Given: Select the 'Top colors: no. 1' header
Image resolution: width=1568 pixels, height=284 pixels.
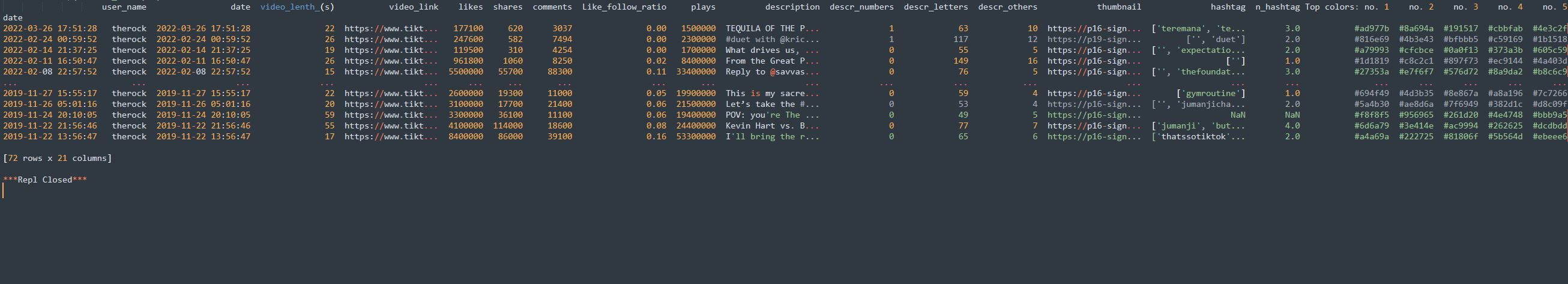Looking at the screenshot, I should pyautogui.click(x=1347, y=7).
